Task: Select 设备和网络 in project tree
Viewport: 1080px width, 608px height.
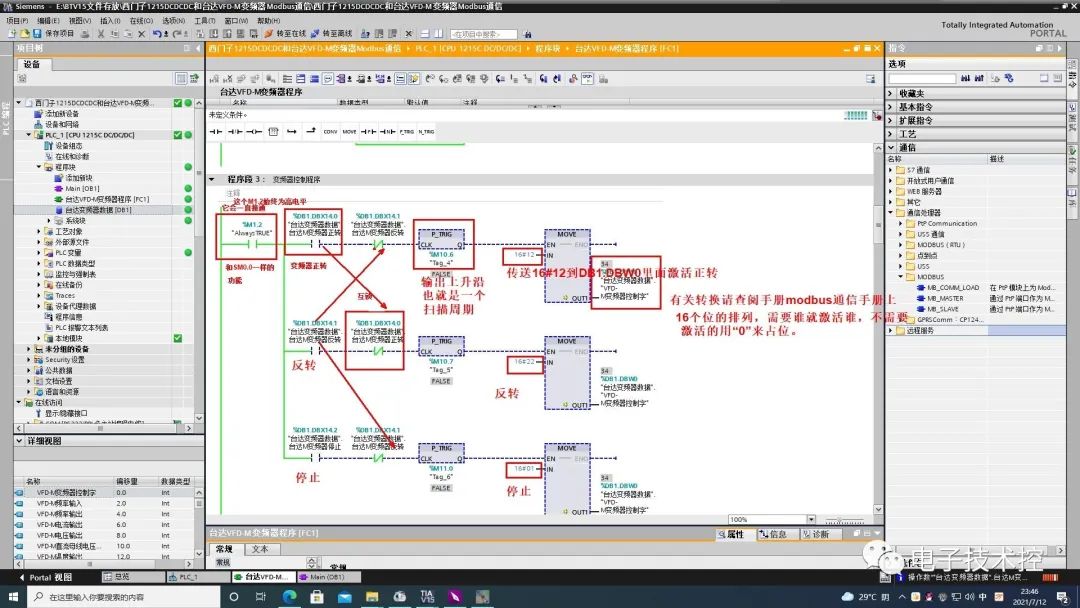Action: tap(62, 125)
